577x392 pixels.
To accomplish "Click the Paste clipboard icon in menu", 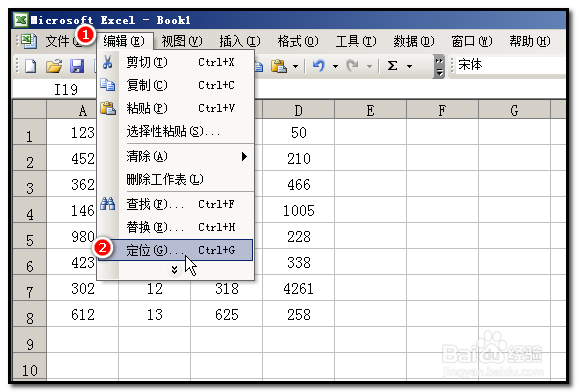I will tap(108, 108).
